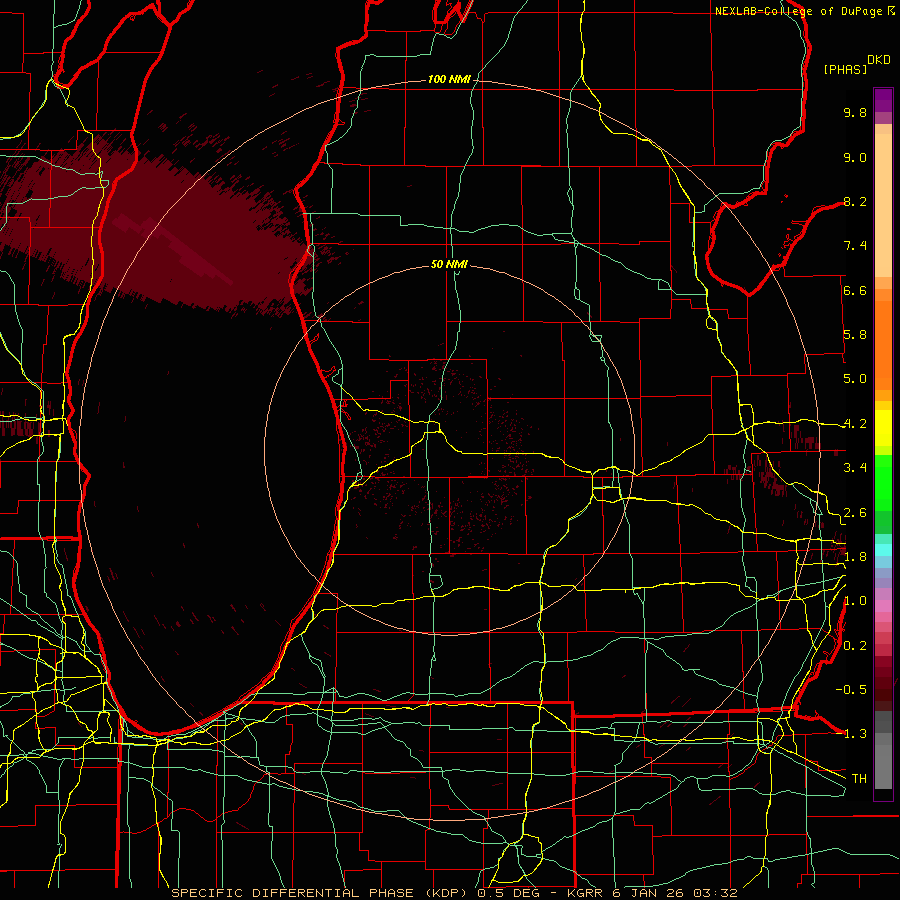Select the 5.0 scale value

coord(855,379)
